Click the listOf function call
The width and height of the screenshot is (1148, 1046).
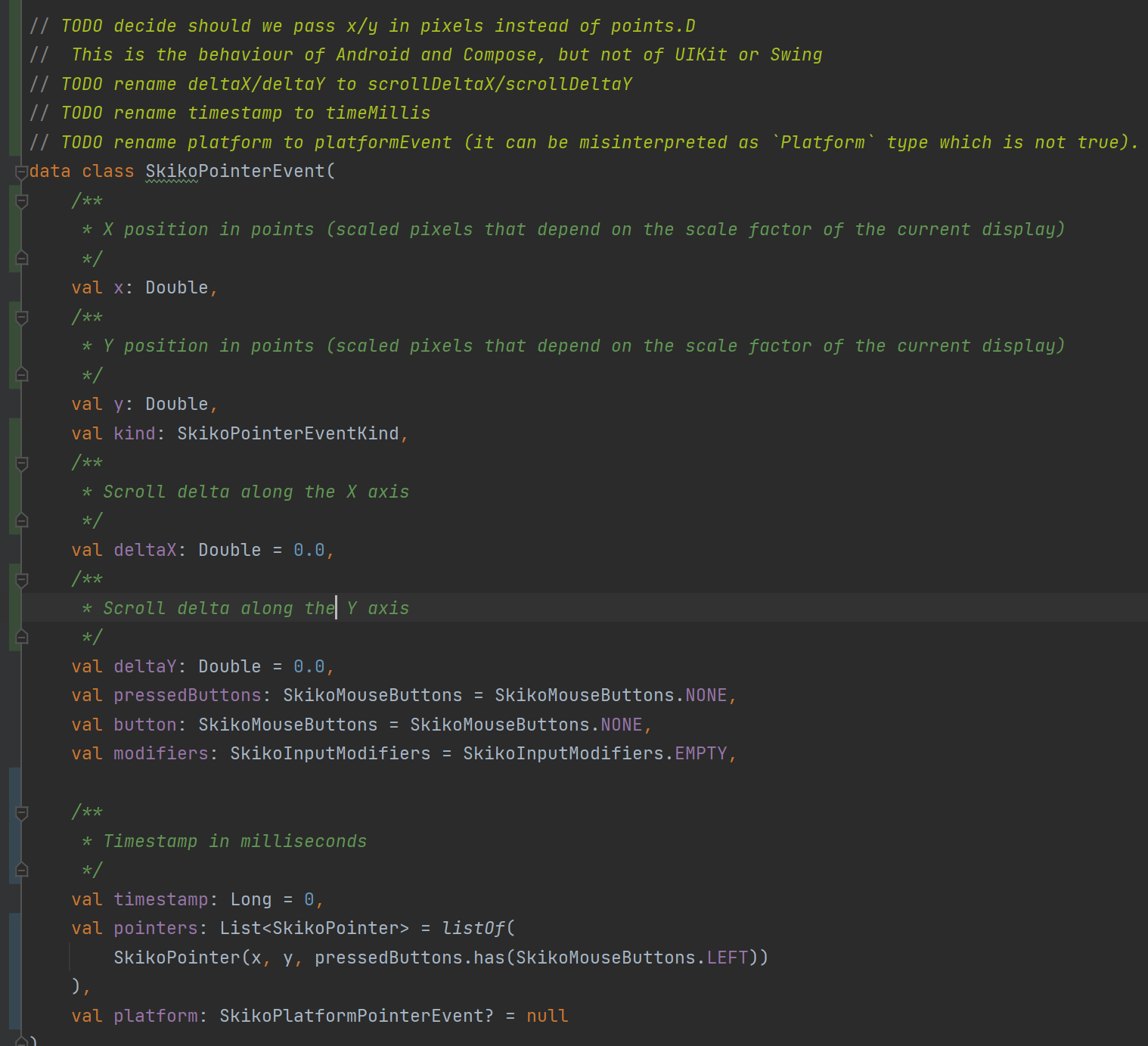pos(475,927)
